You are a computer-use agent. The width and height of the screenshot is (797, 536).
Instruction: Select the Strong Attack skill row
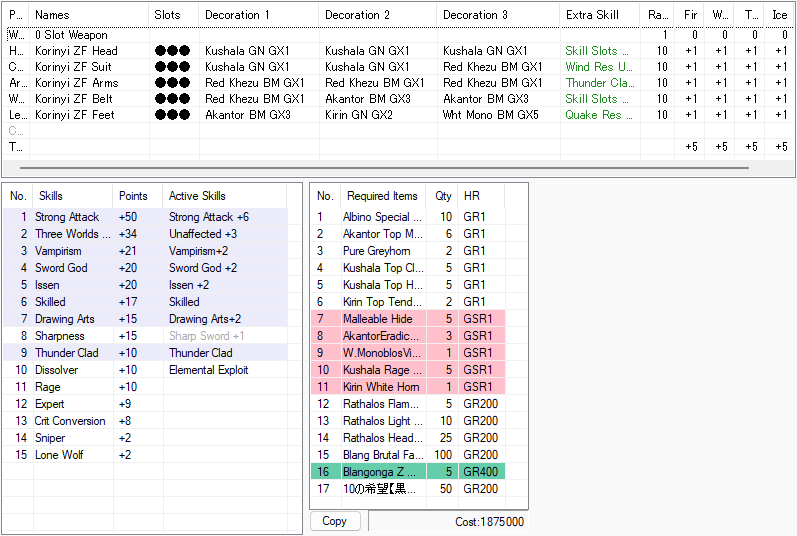[67, 217]
